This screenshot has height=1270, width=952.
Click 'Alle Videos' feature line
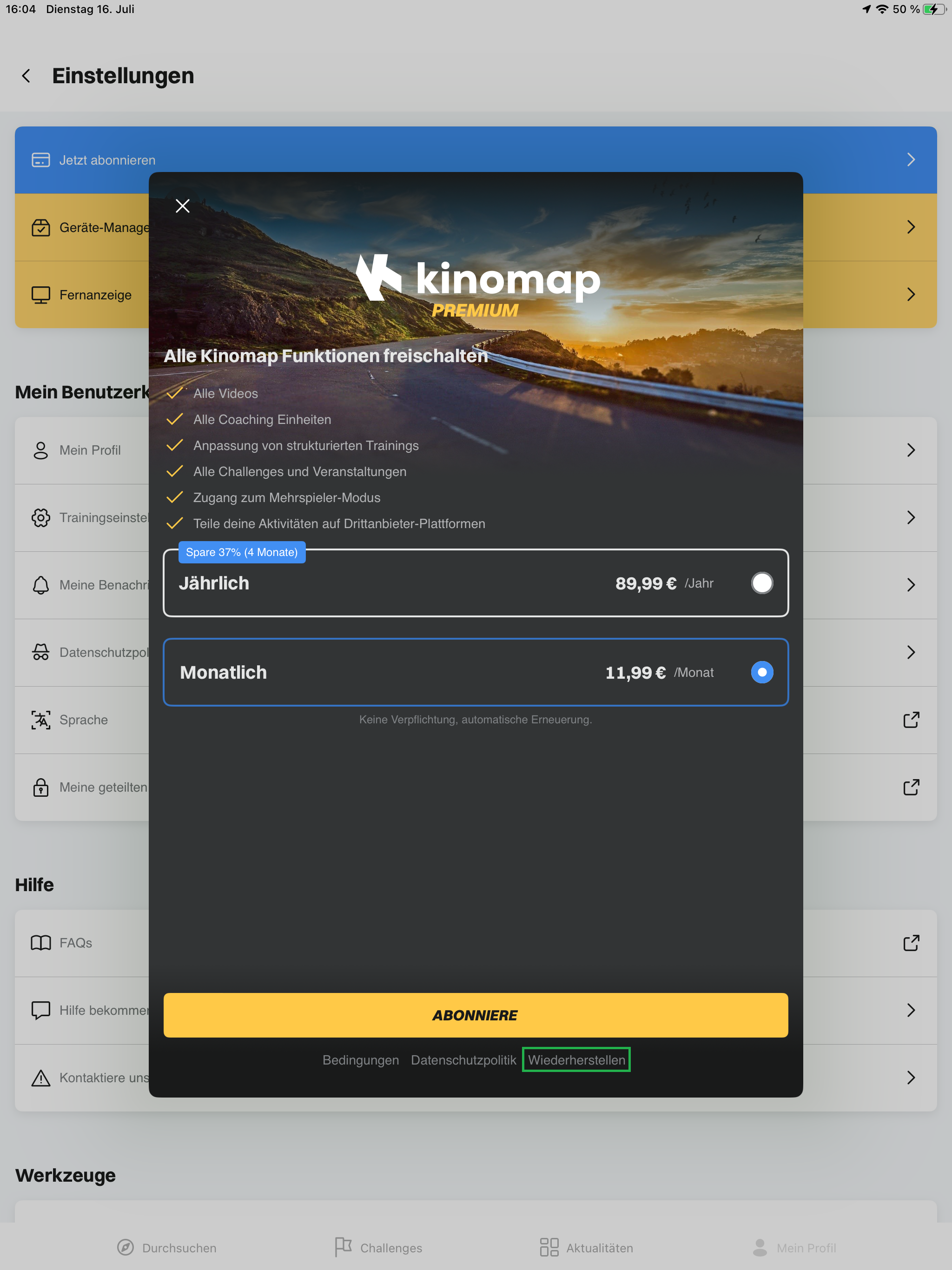pyautogui.click(x=225, y=394)
